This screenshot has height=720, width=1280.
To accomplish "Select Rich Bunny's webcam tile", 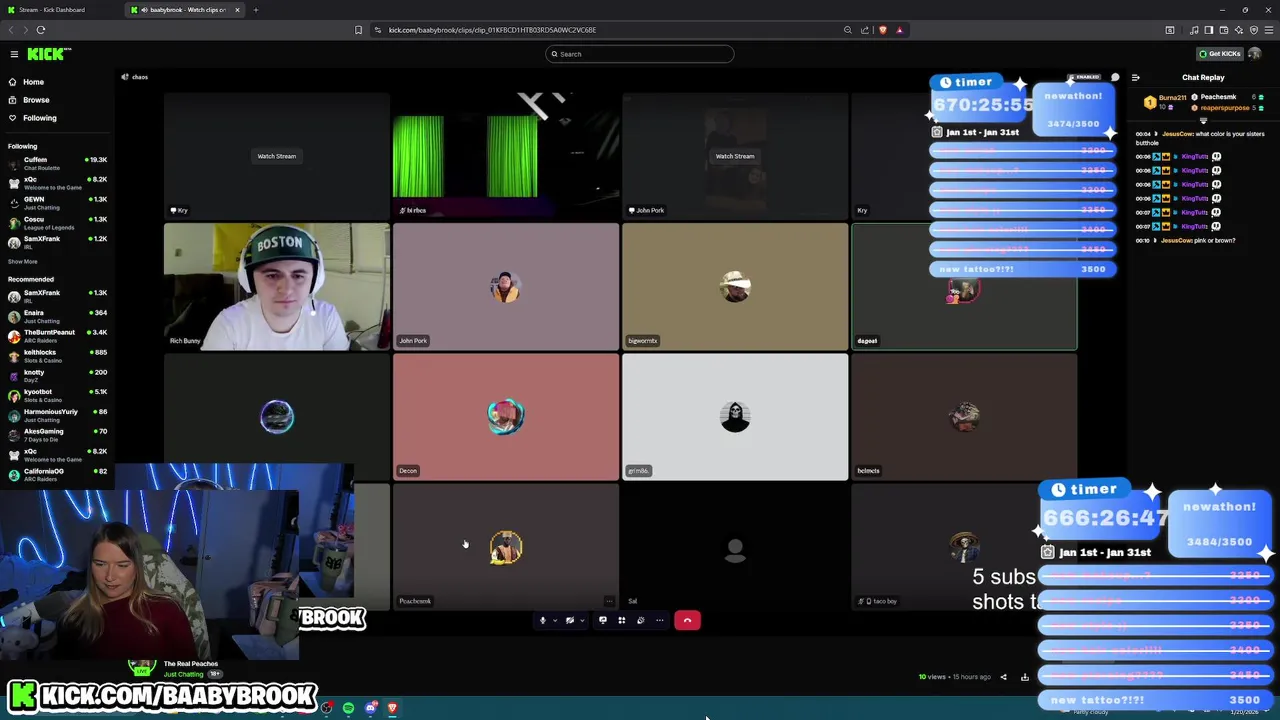I will [277, 287].
